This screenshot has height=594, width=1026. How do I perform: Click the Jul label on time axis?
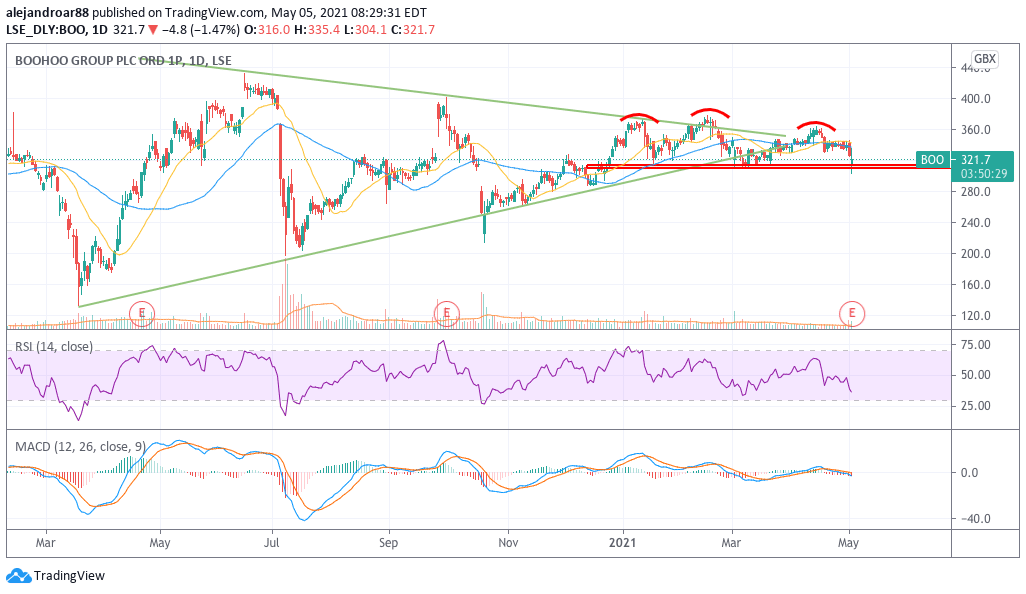click(x=272, y=543)
